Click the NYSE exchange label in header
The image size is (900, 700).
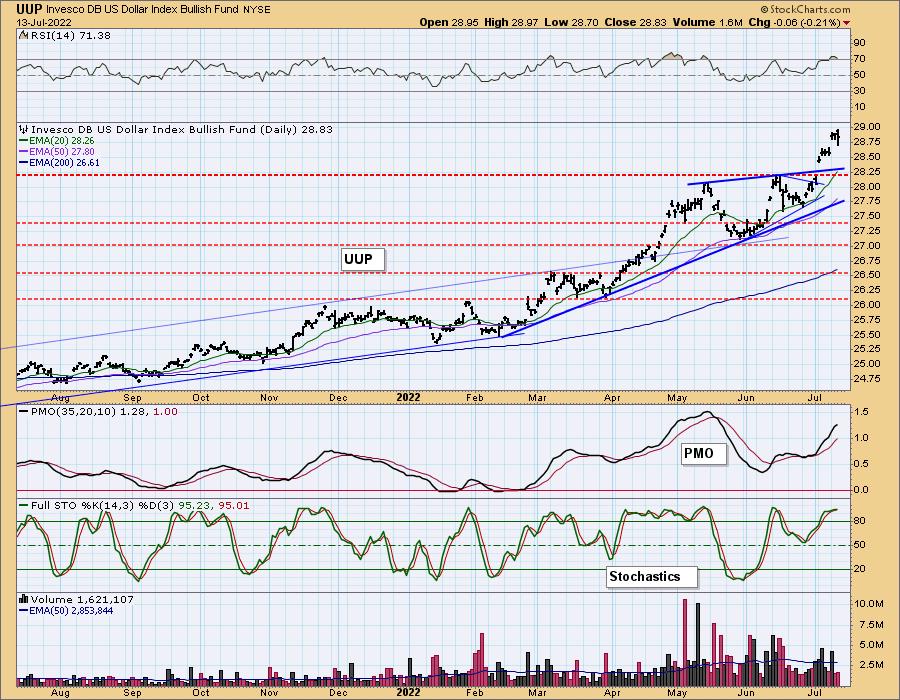(x=255, y=10)
